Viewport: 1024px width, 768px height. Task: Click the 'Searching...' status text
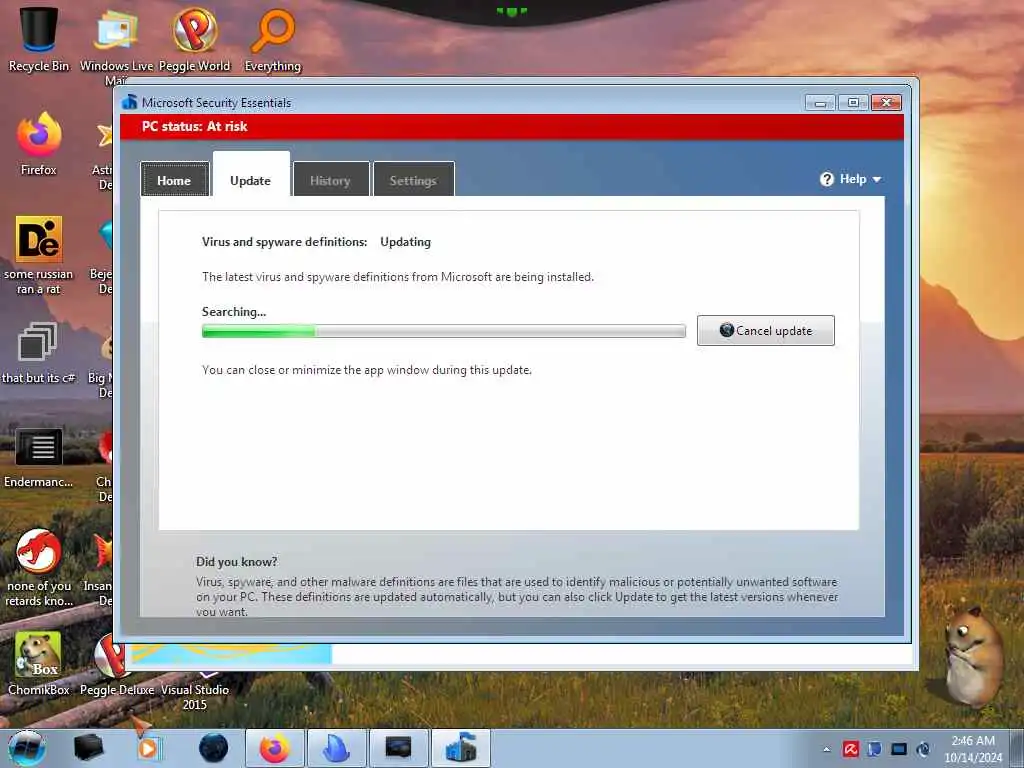(x=234, y=312)
